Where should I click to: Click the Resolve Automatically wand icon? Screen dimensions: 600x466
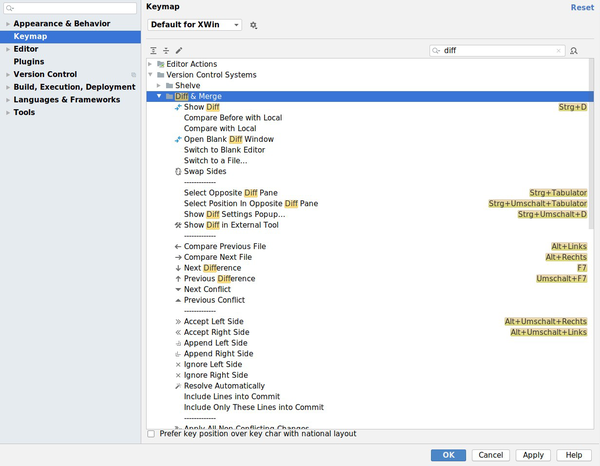(x=178, y=386)
